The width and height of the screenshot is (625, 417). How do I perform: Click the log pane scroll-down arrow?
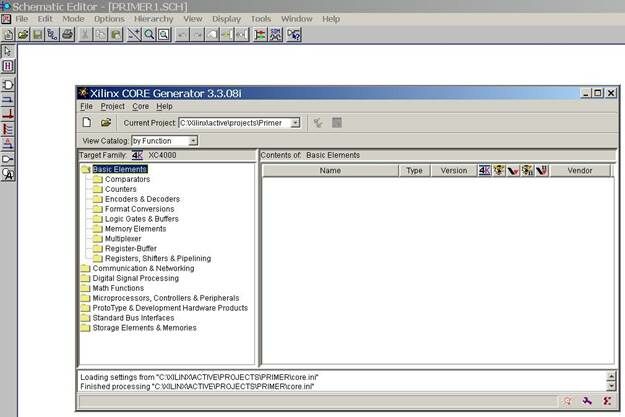click(611, 386)
